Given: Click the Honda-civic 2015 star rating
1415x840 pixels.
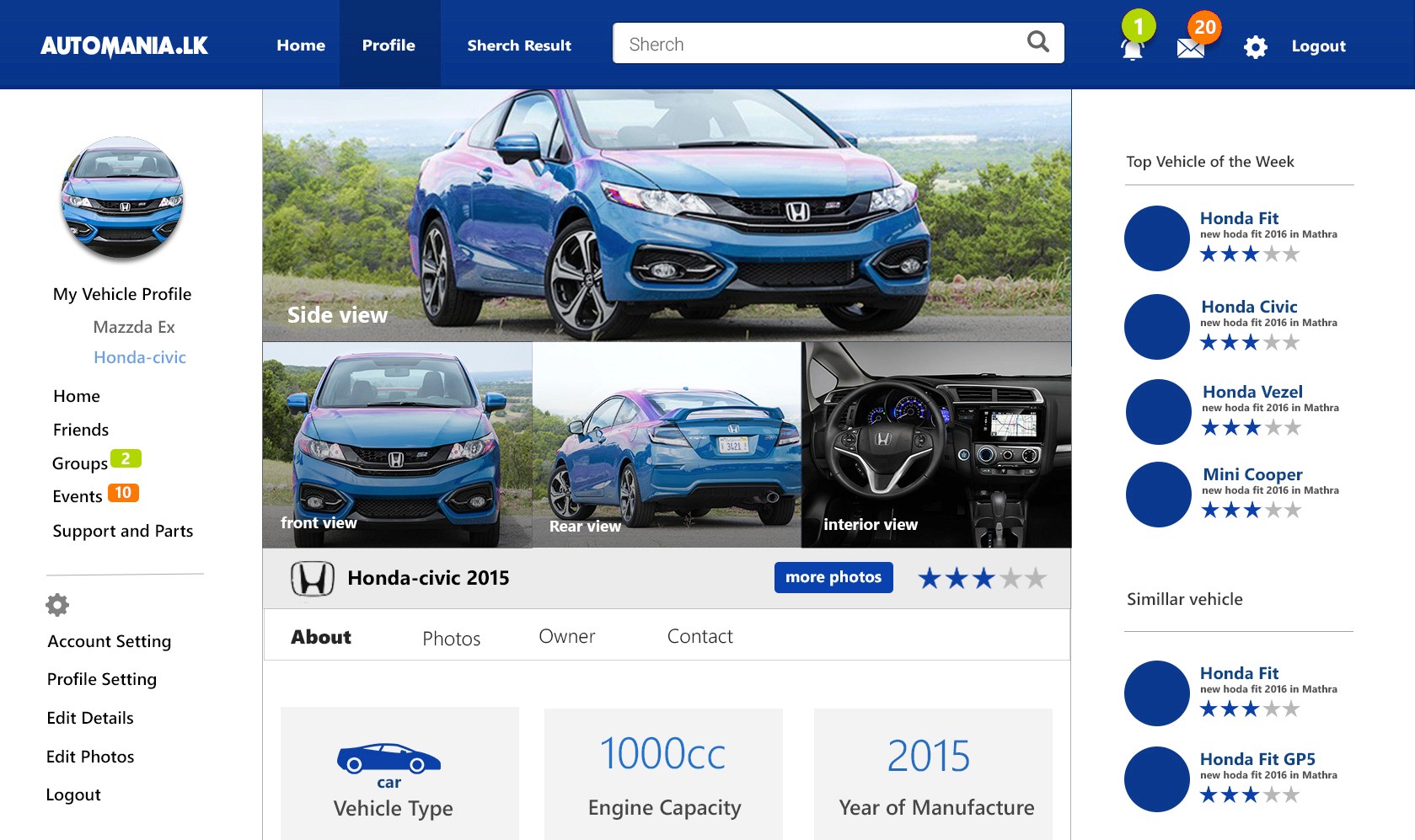Looking at the screenshot, I should pyautogui.click(x=983, y=578).
